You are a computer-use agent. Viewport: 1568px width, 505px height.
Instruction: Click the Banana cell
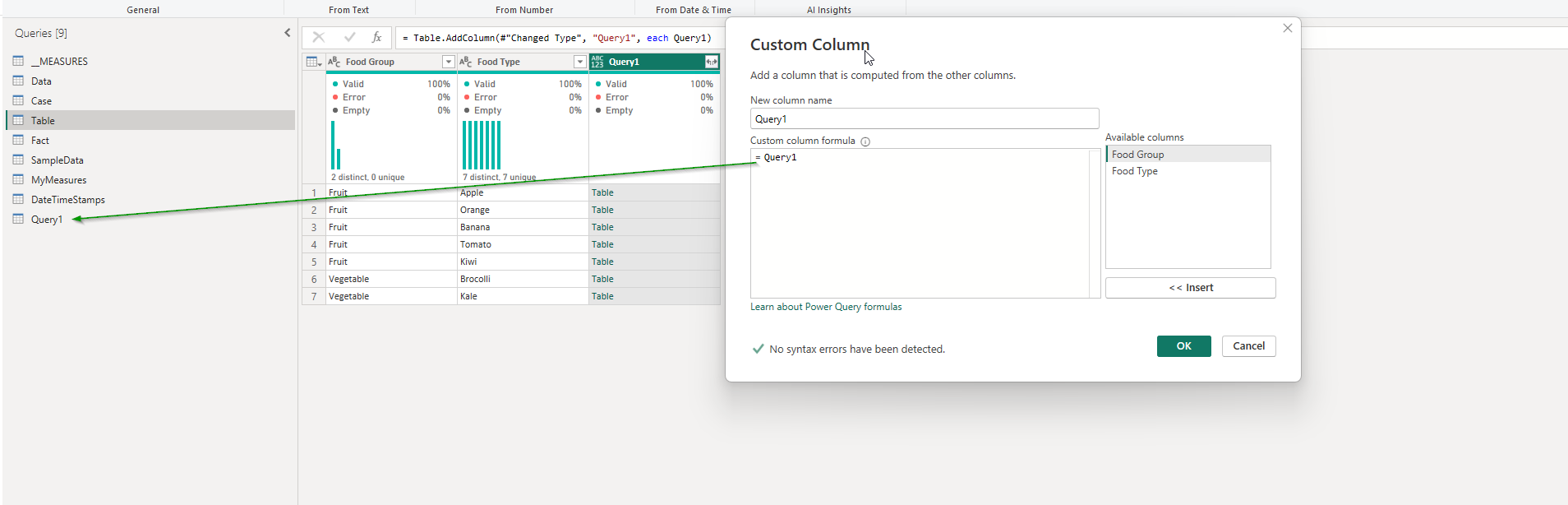point(523,227)
